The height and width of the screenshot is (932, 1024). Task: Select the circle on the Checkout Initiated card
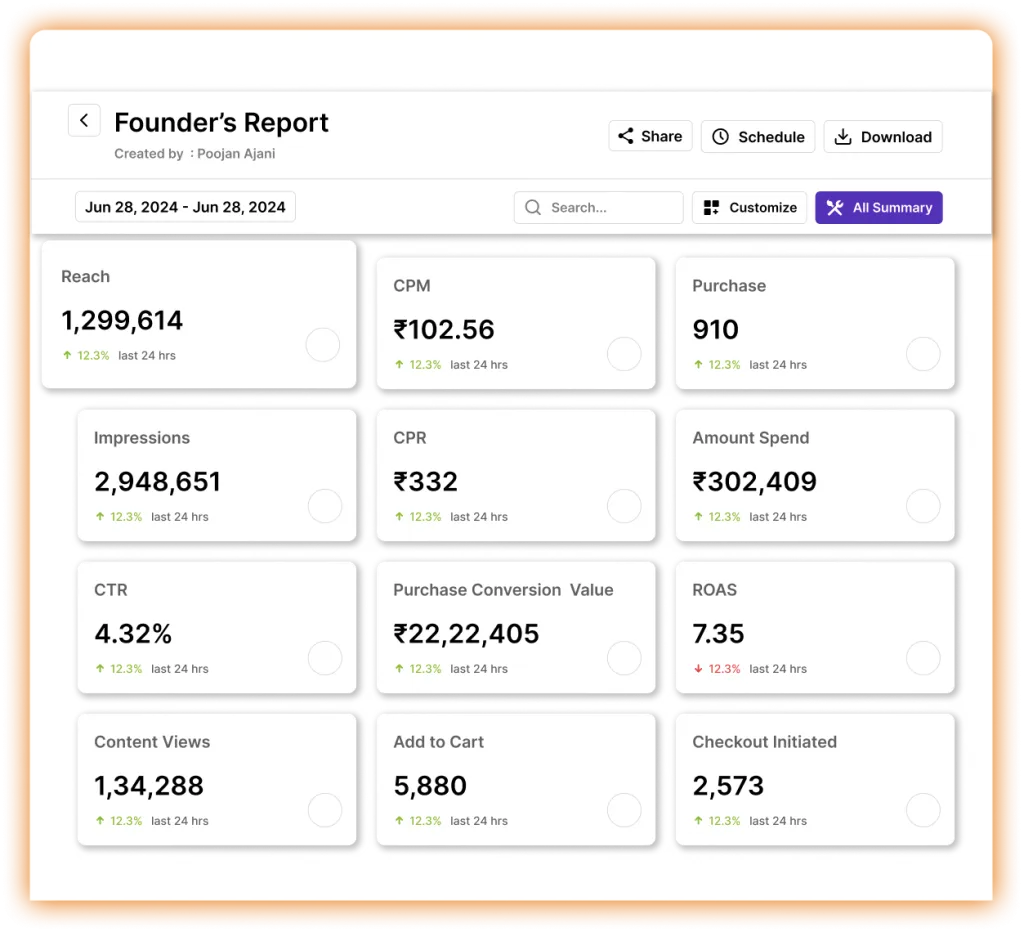tap(923, 810)
